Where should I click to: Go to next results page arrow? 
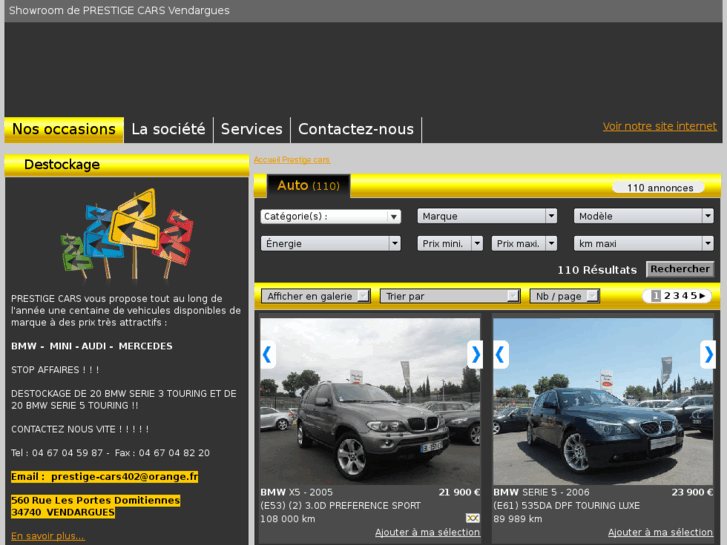click(702, 295)
